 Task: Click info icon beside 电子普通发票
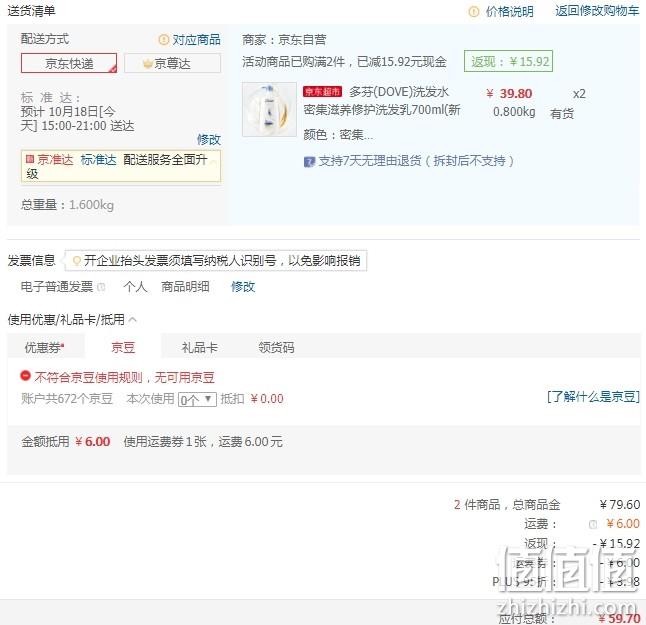[101, 287]
